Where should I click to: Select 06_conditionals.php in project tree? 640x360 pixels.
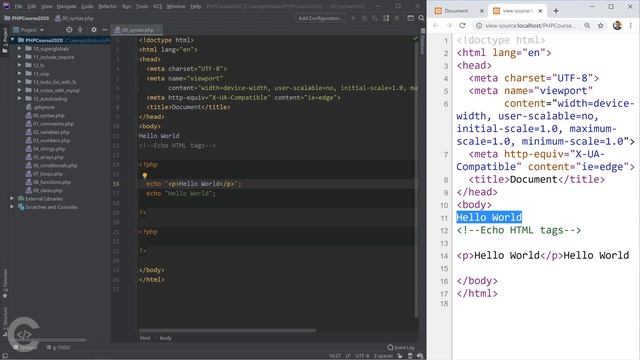point(51,165)
